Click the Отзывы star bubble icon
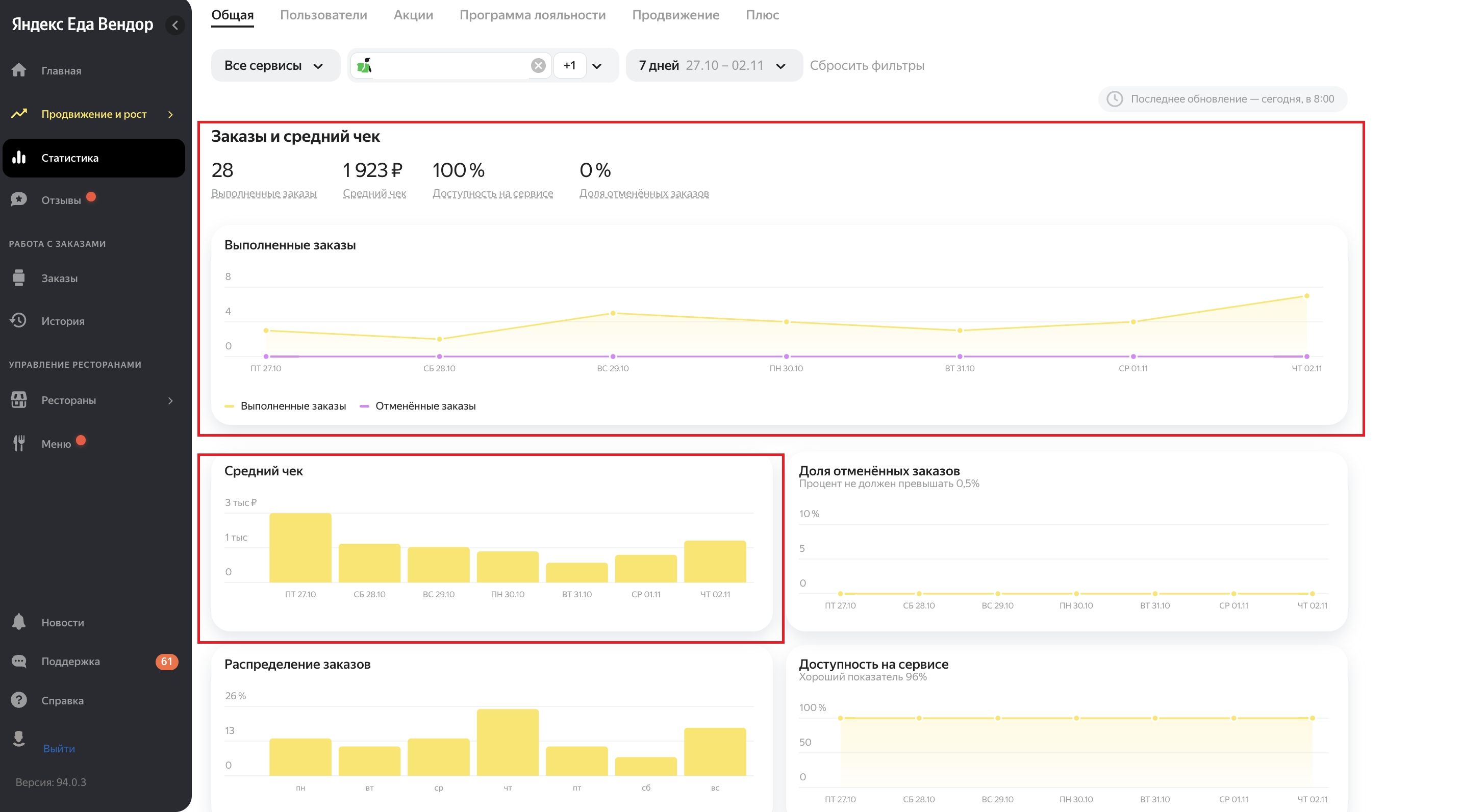This screenshot has height=812, width=1461. pos(19,199)
